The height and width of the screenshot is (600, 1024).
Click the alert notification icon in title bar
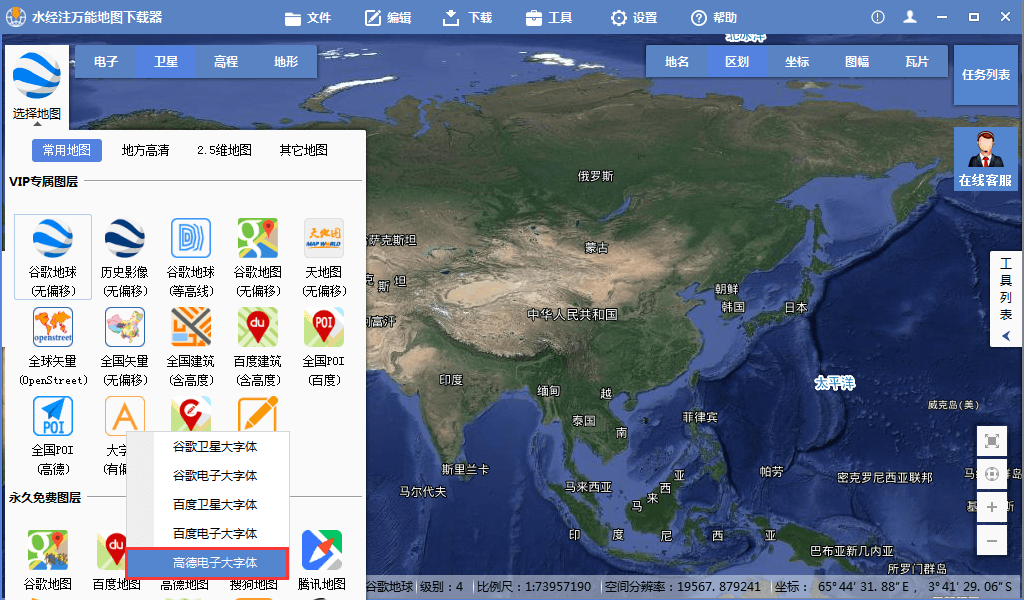pyautogui.click(x=878, y=18)
